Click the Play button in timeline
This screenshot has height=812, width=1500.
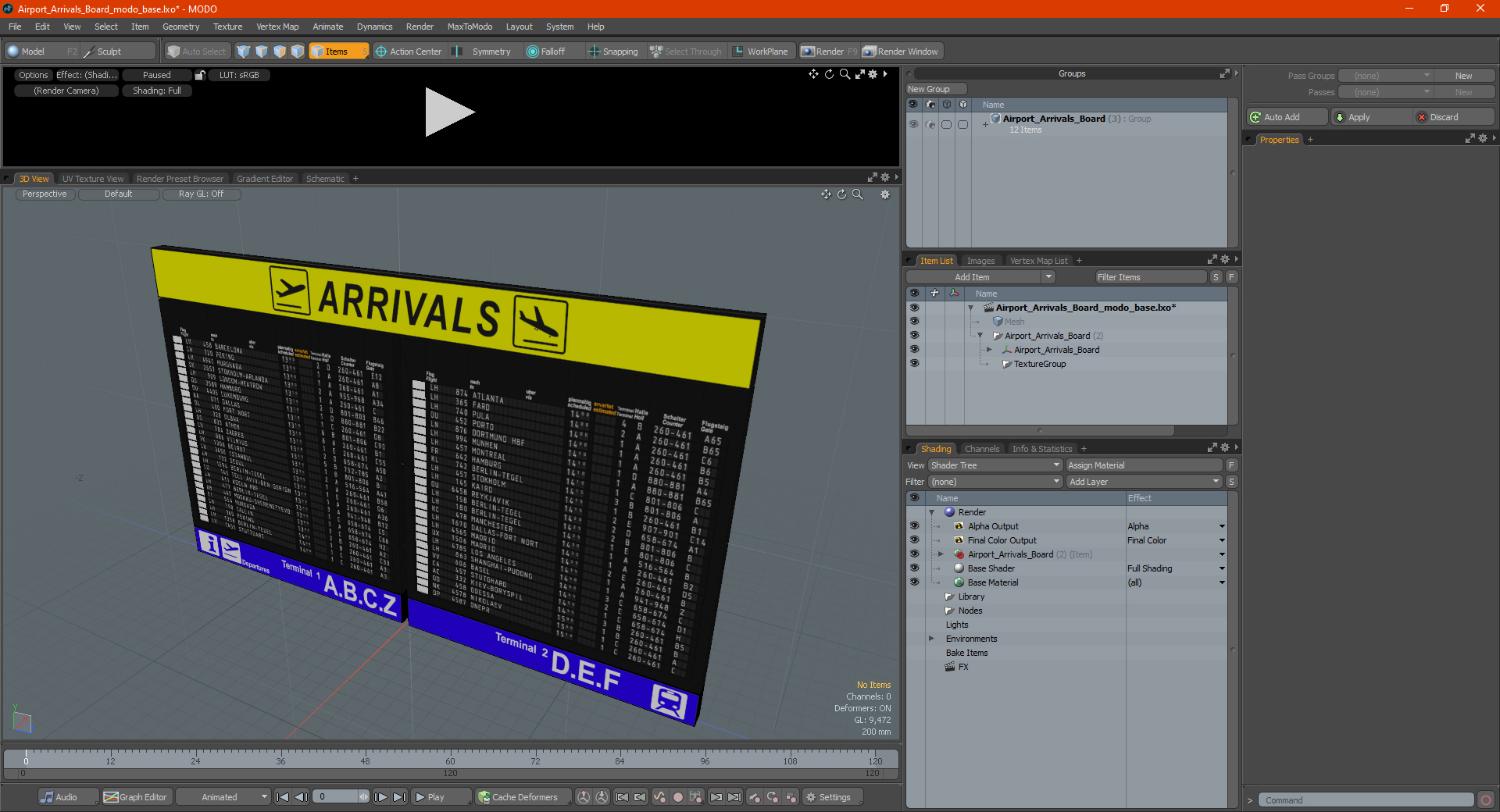coord(441,797)
